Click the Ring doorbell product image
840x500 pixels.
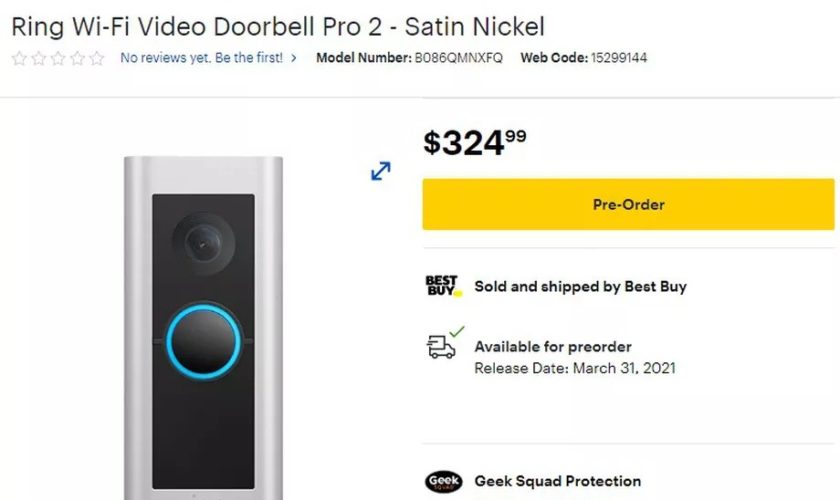[x=204, y=328]
